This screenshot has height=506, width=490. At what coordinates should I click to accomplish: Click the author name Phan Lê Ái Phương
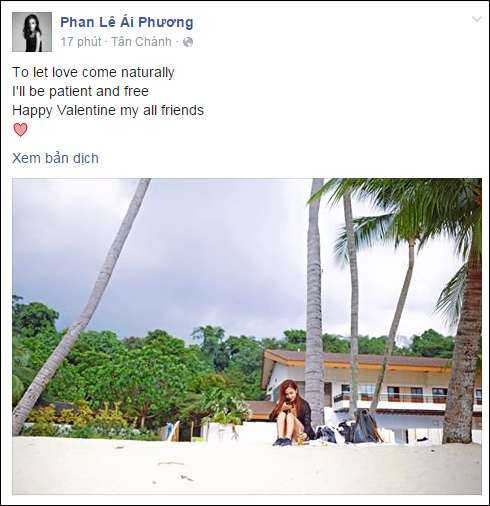click(x=127, y=22)
